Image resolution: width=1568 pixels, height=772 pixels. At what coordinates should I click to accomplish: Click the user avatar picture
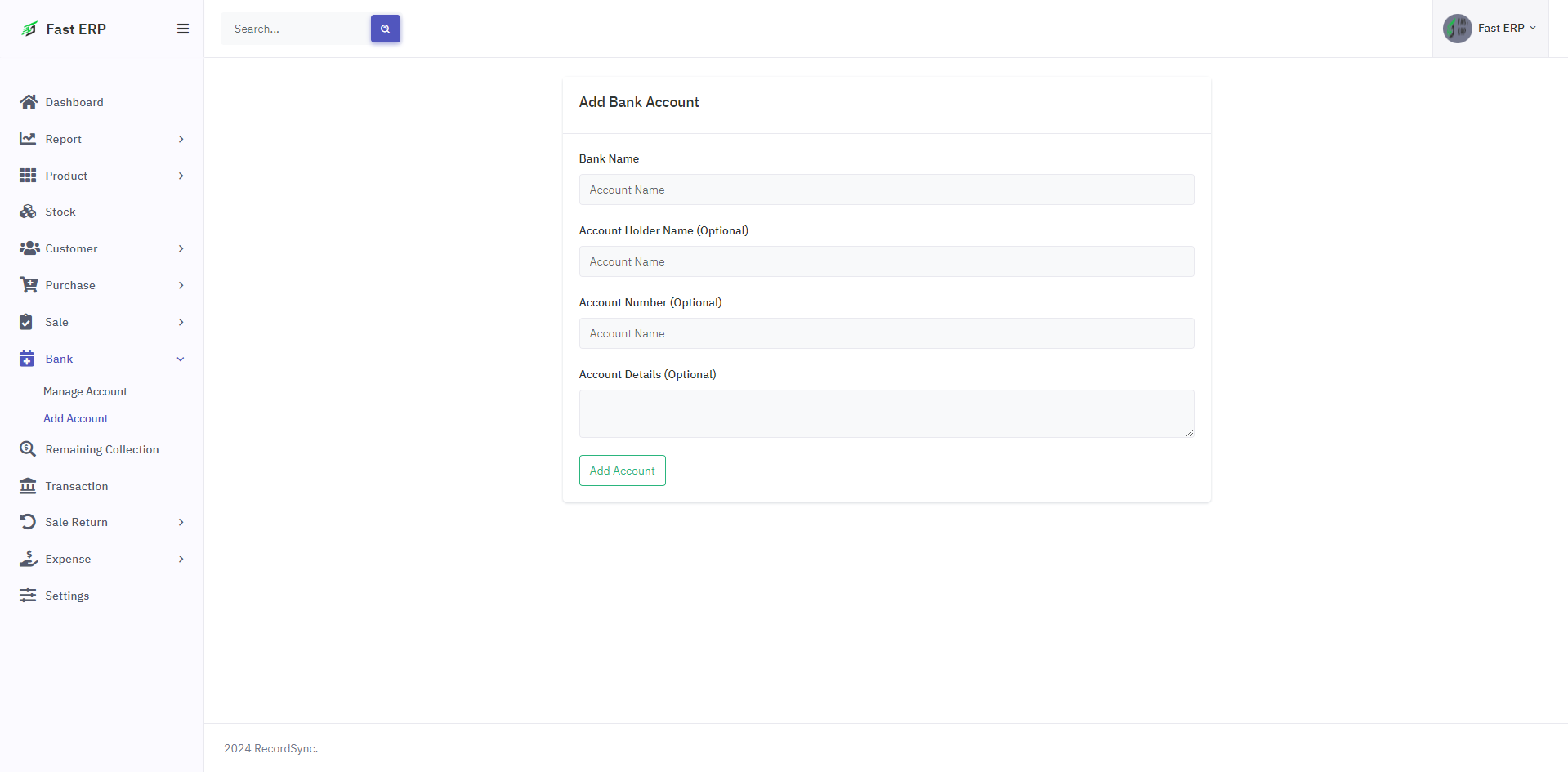tap(1457, 29)
